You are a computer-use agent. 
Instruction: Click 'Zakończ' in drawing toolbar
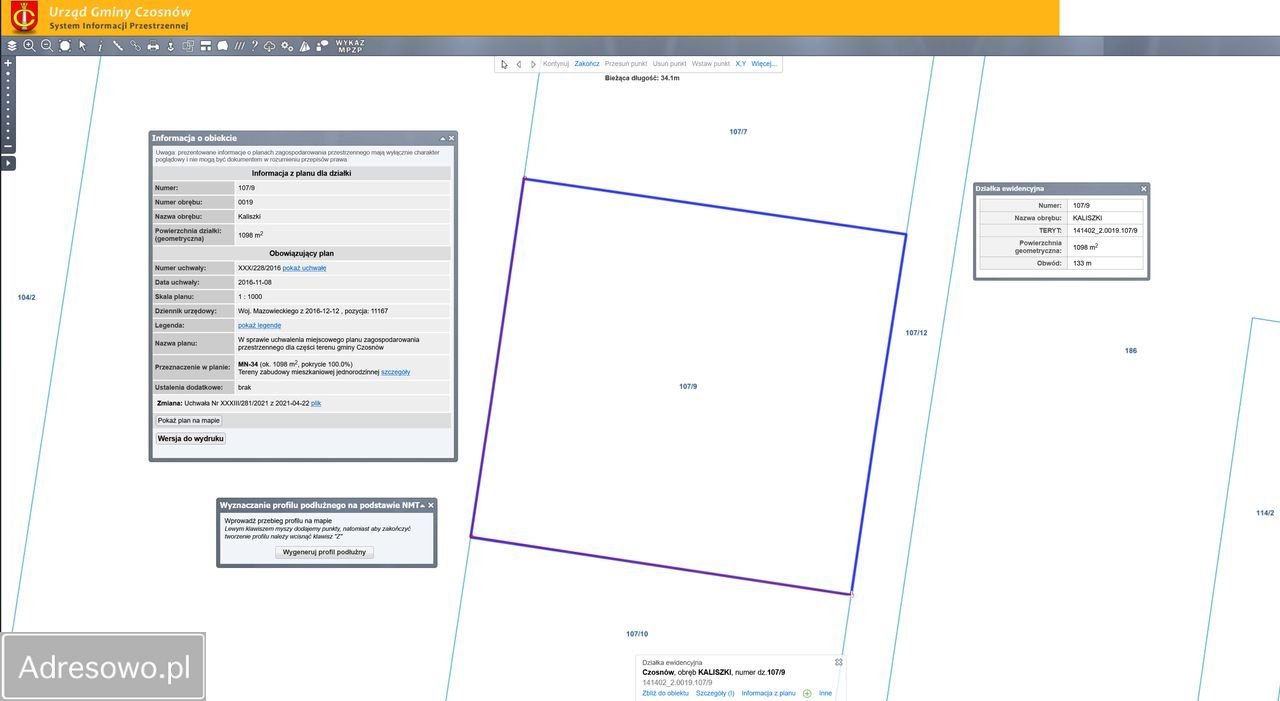(x=587, y=64)
